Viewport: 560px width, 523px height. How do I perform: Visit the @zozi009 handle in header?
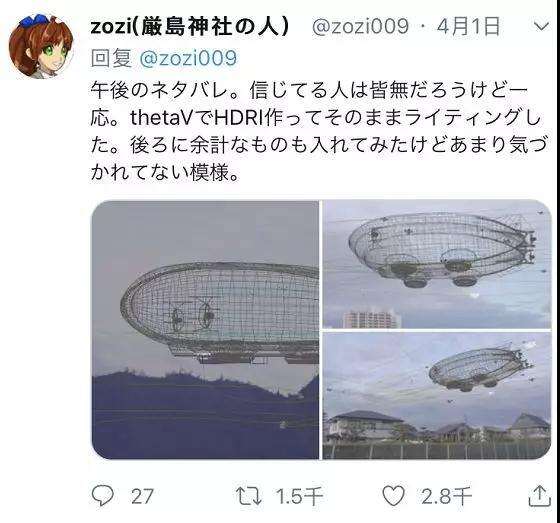[x=360, y=27]
